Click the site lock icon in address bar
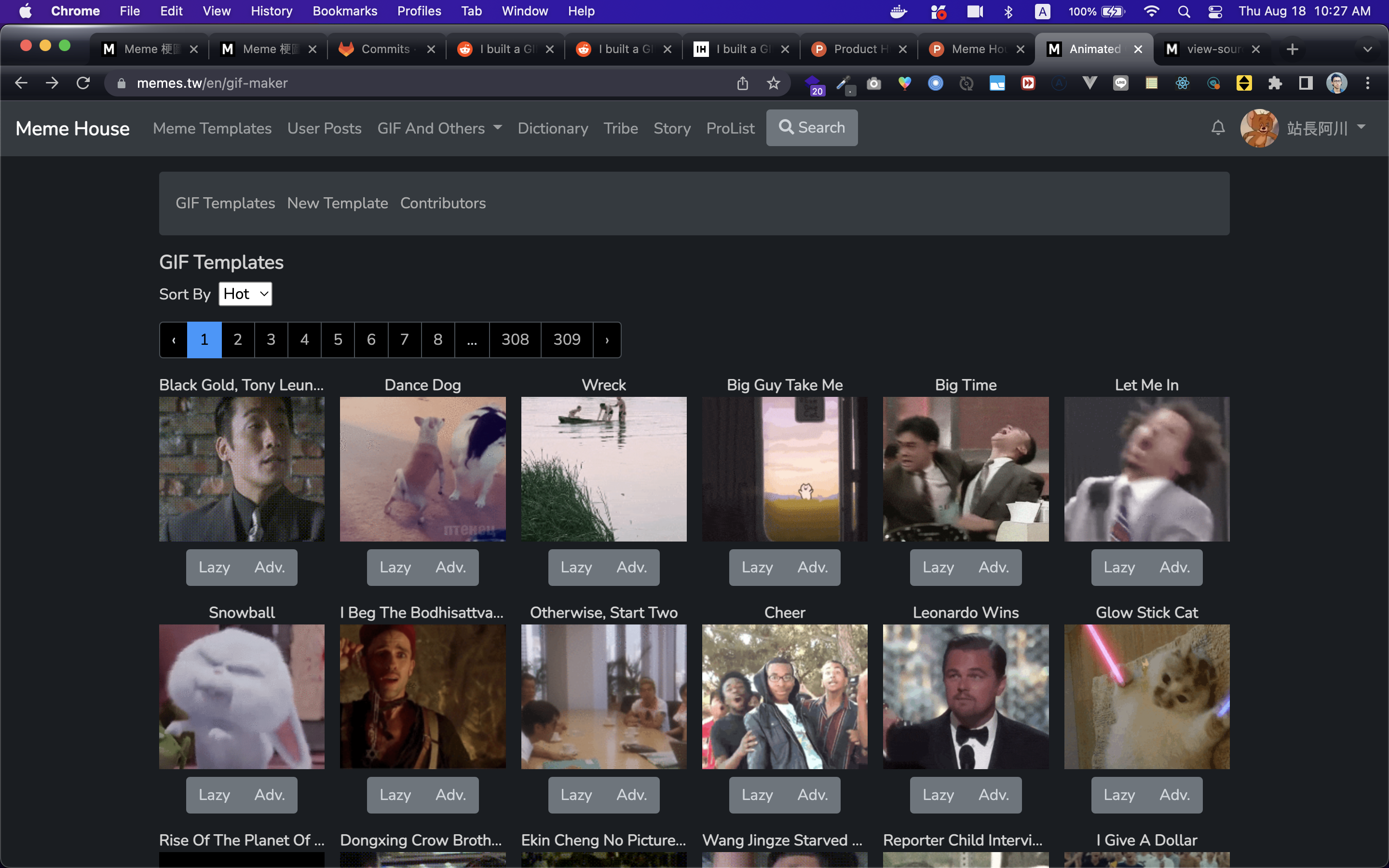This screenshot has width=1389, height=868. pyautogui.click(x=121, y=83)
